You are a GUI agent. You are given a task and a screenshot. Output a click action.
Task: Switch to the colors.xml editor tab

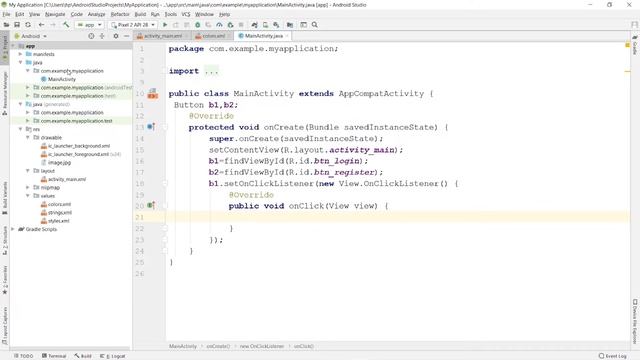213,36
